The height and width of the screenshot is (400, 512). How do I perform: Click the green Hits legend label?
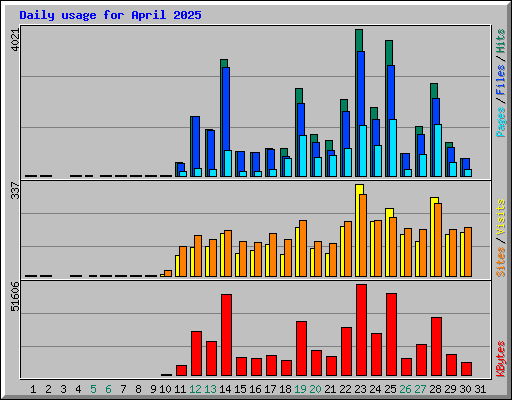coord(500,41)
